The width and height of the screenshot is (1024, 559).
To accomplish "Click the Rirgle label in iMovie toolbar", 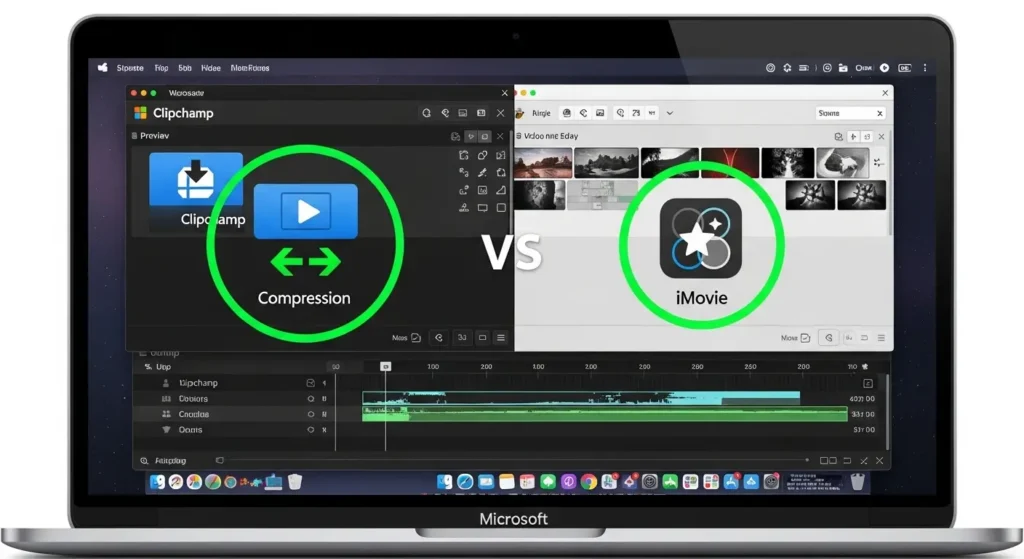I will pyautogui.click(x=541, y=113).
